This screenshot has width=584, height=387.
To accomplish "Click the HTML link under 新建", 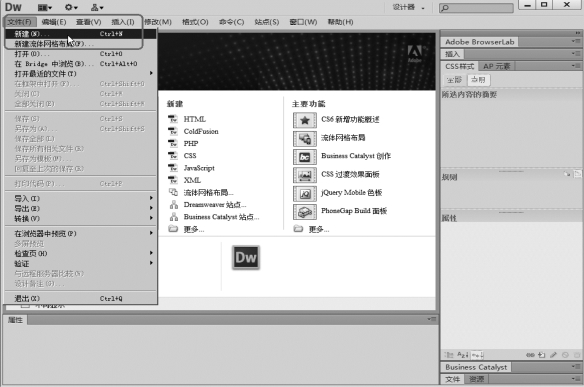I will (195, 119).
